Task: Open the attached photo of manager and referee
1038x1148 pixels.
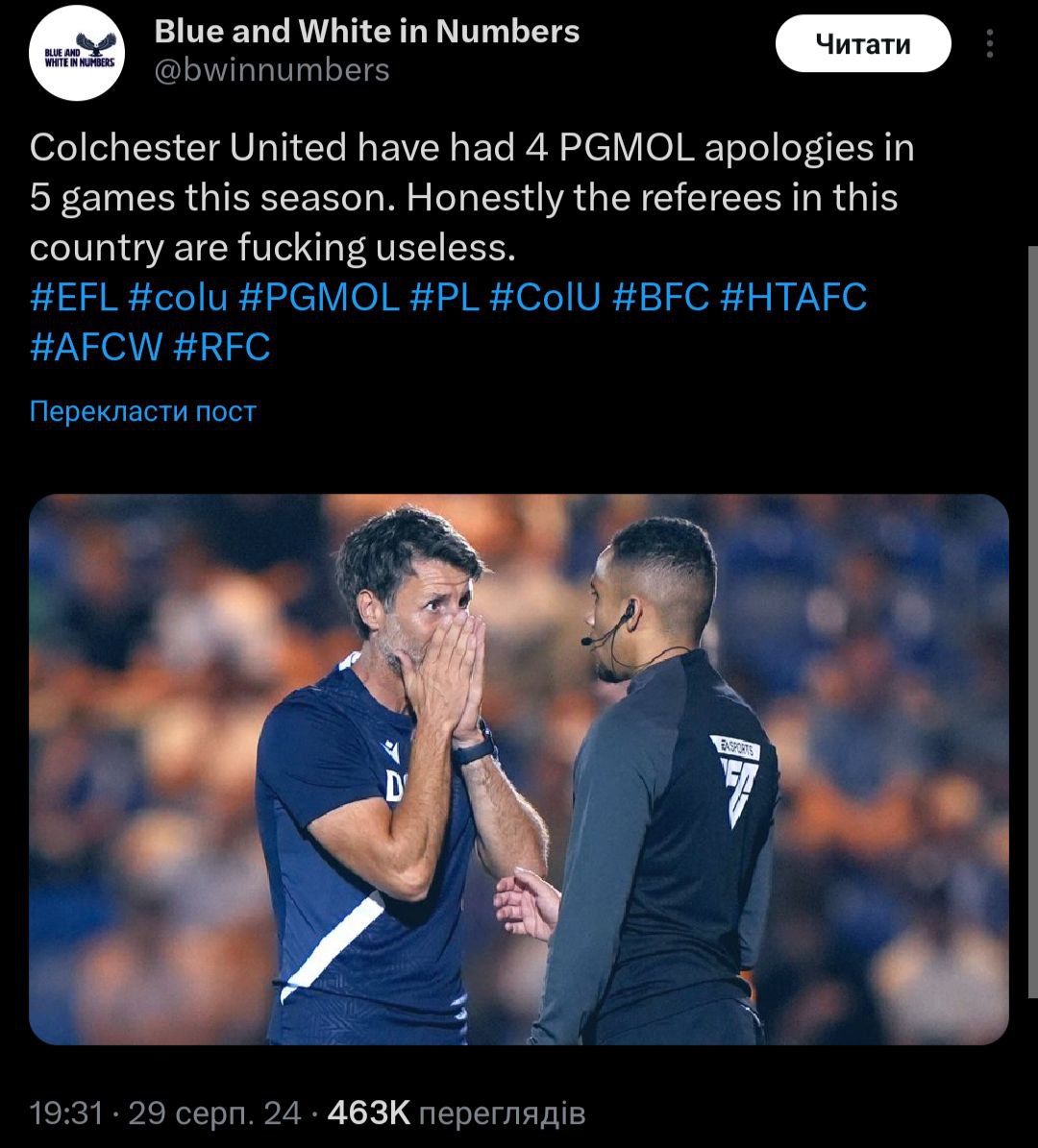Action: point(519,769)
